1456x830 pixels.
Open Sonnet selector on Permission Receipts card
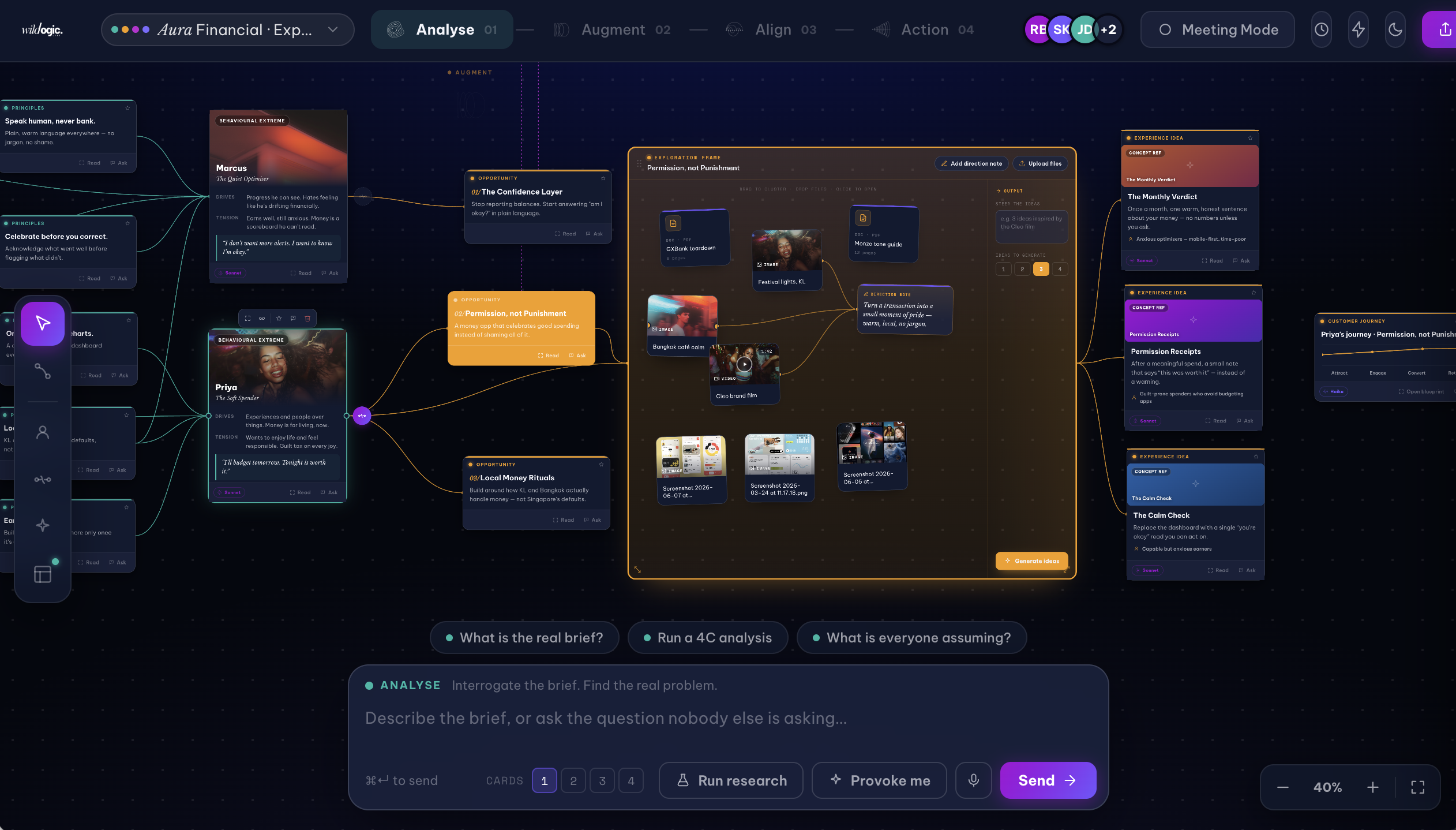(1145, 421)
